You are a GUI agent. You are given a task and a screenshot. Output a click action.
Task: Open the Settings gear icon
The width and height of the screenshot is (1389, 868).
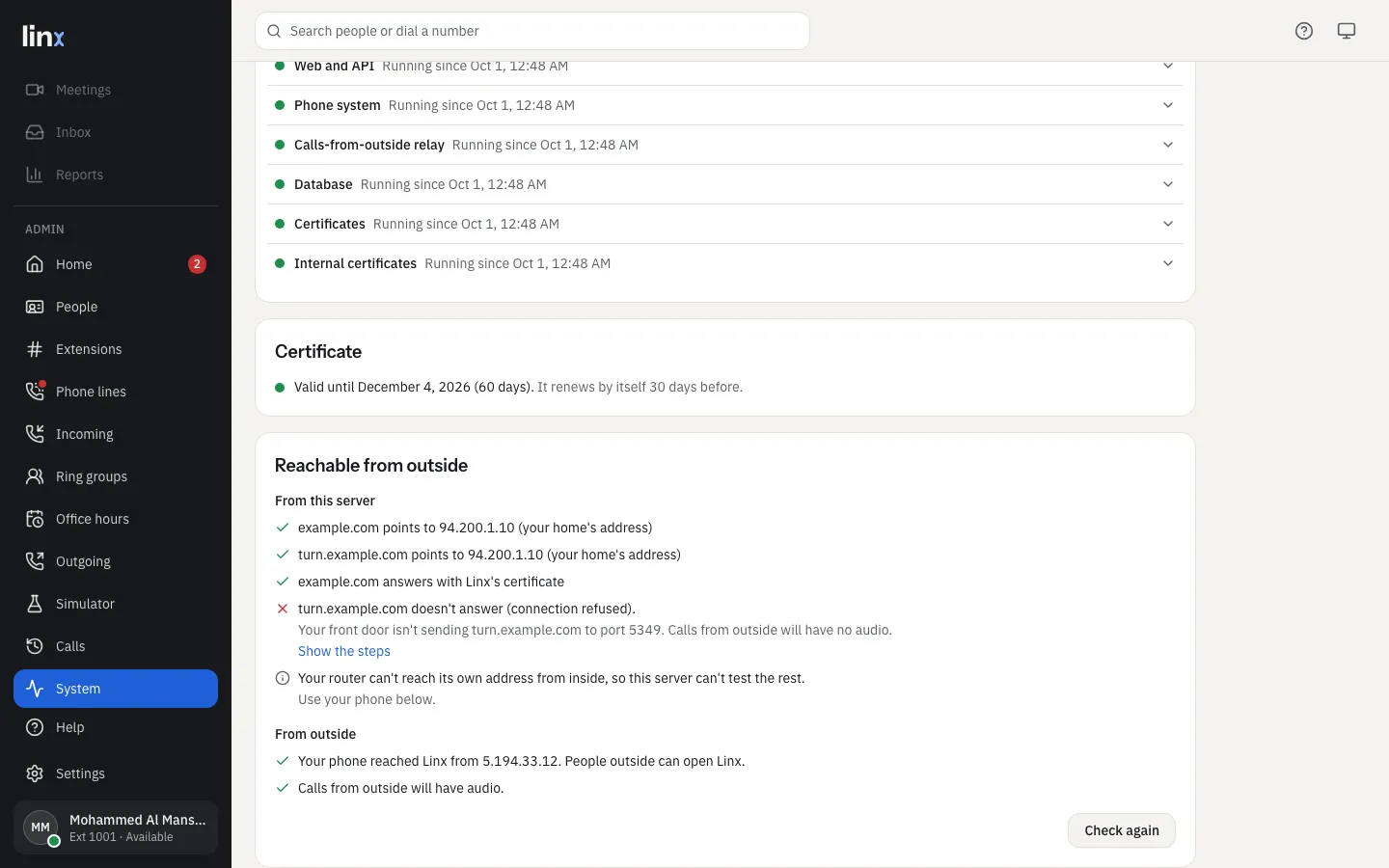click(x=35, y=773)
